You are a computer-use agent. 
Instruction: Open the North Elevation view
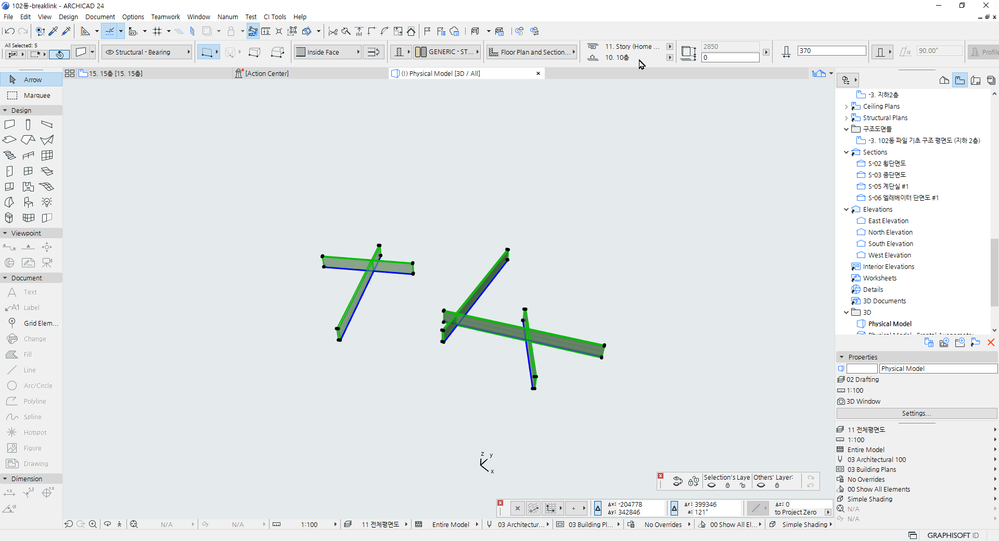click(890, 233)
